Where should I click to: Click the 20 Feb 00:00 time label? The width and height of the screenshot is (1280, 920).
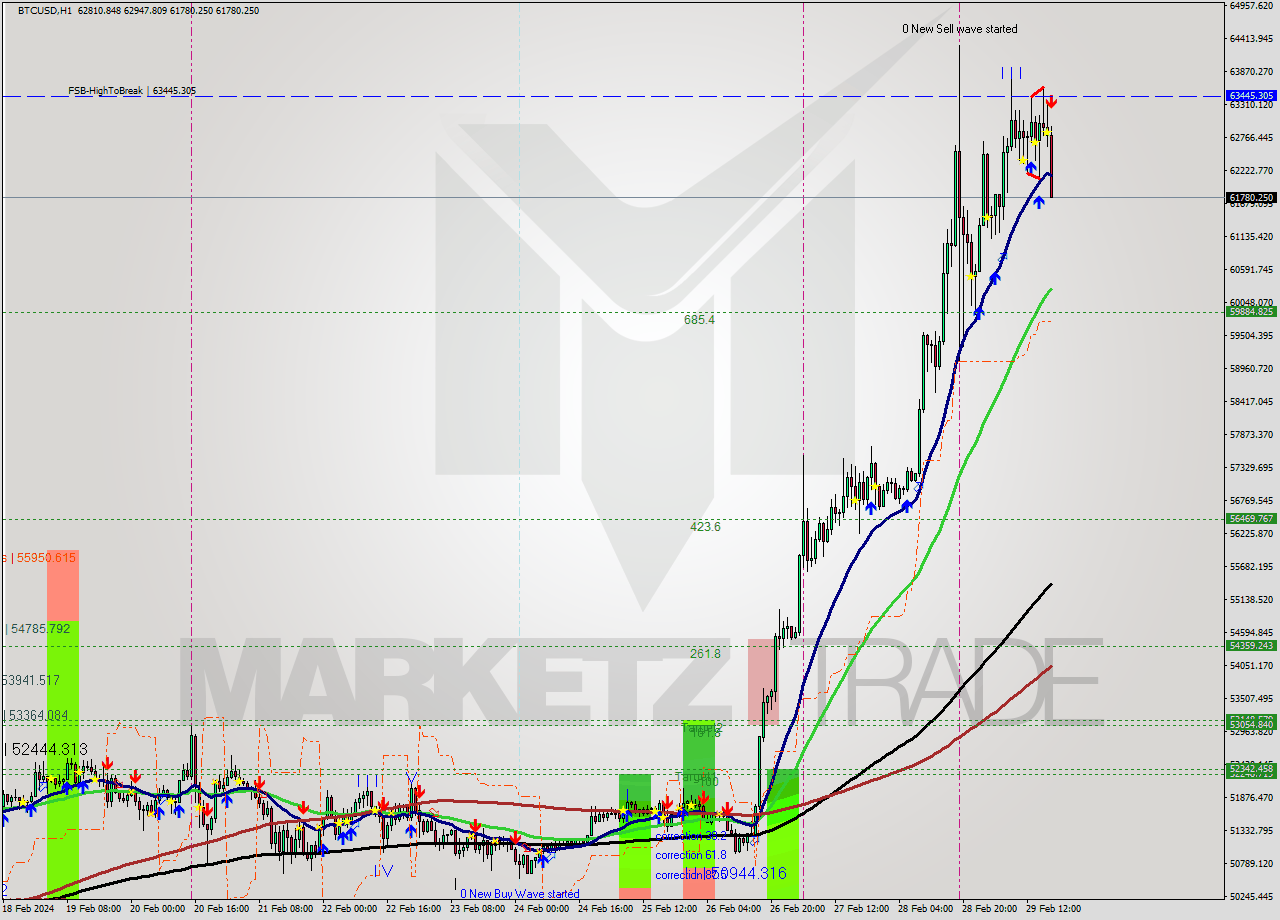pyautogui.click(x=158, y=909)
